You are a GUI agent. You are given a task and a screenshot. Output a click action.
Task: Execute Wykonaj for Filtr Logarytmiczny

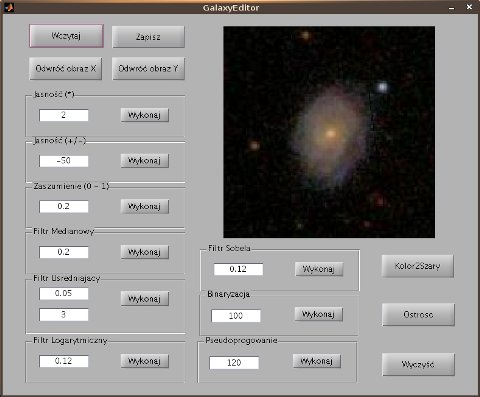click(145, 361)
